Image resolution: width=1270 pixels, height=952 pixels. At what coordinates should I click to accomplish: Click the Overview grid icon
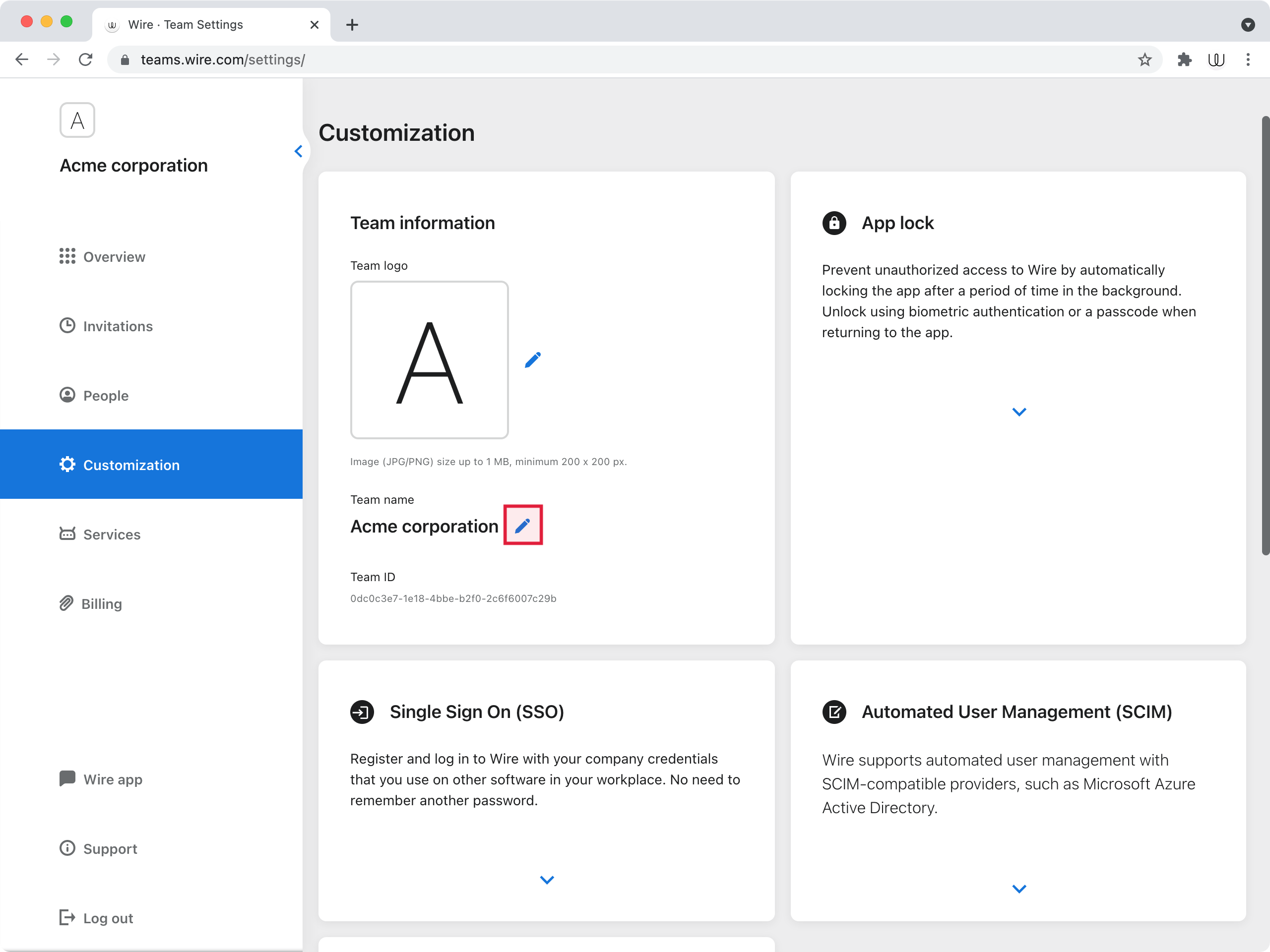67,256
